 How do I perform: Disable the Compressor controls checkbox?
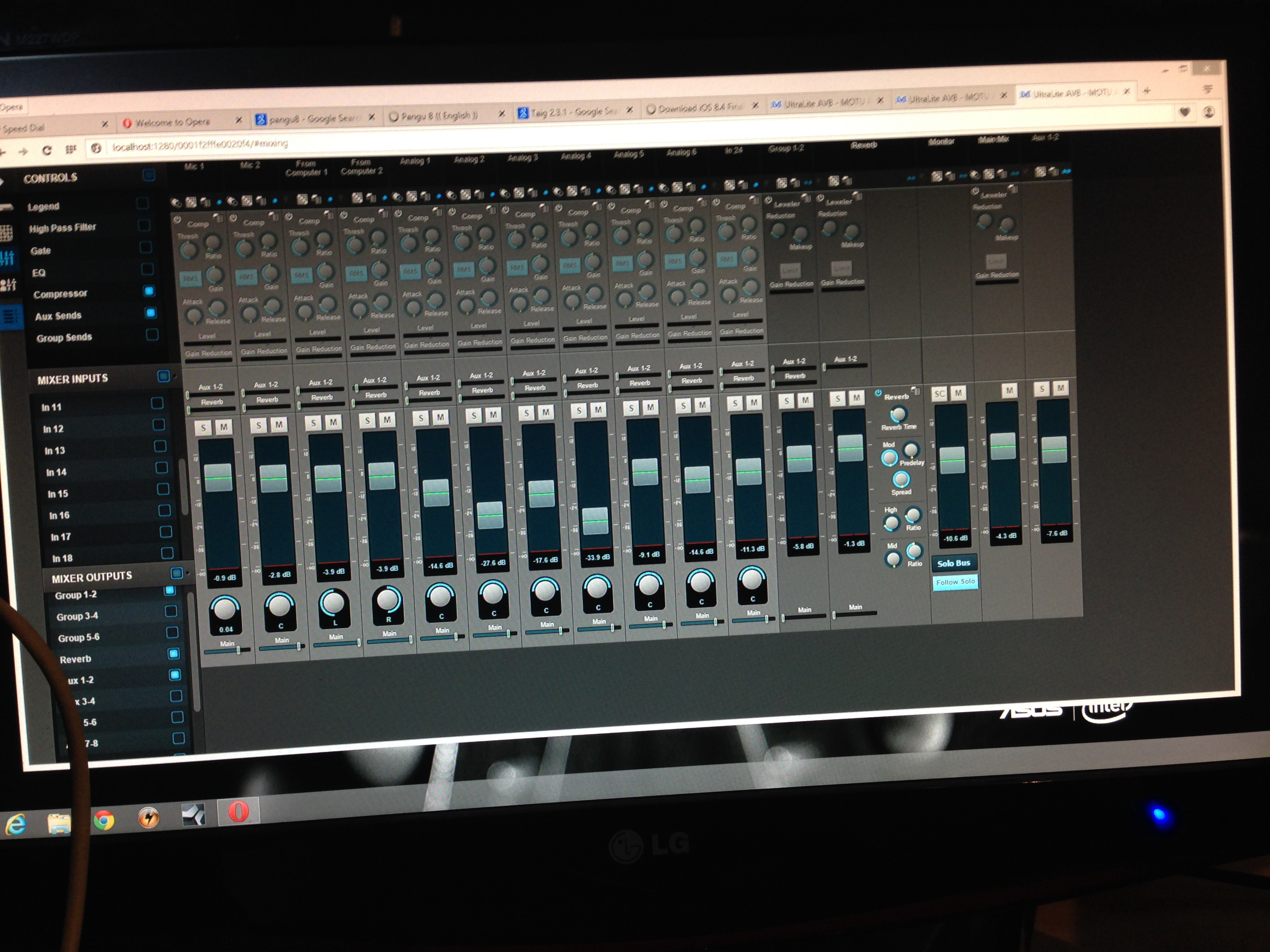(149, 291)
